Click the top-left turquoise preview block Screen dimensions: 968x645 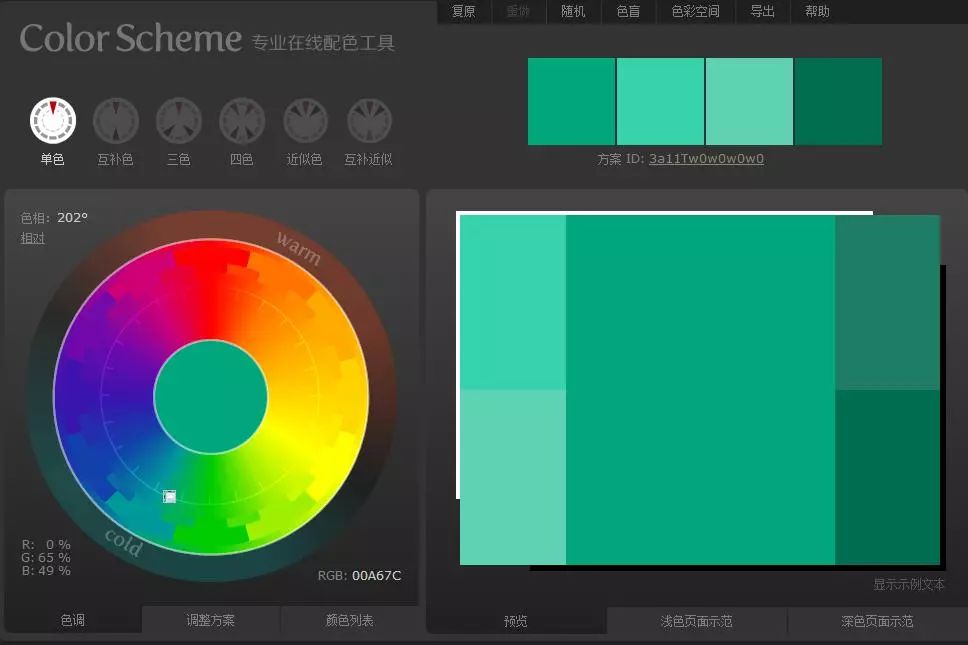point(513,302)
